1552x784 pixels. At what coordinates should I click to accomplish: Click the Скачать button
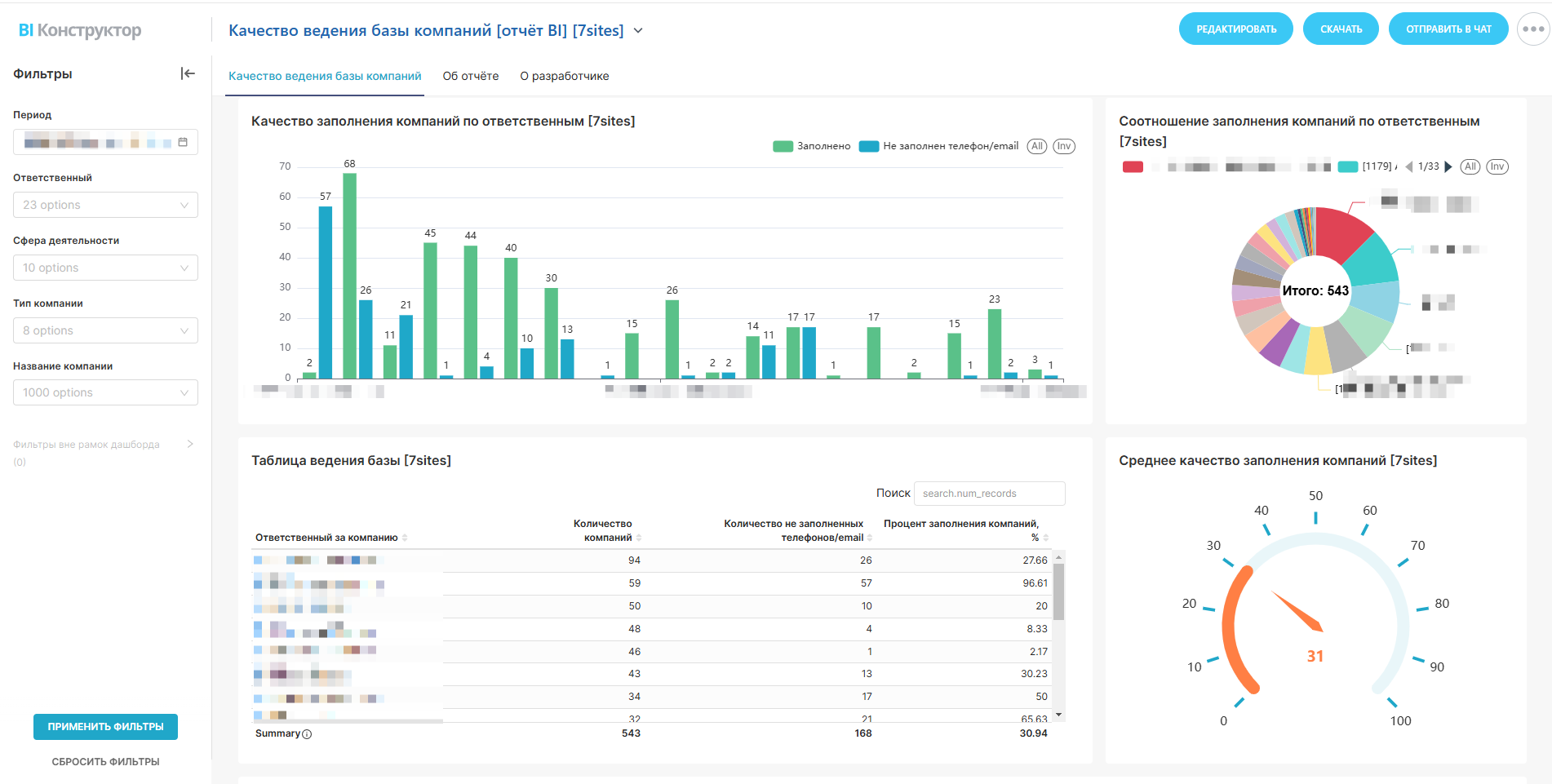tap(1341, 29)
